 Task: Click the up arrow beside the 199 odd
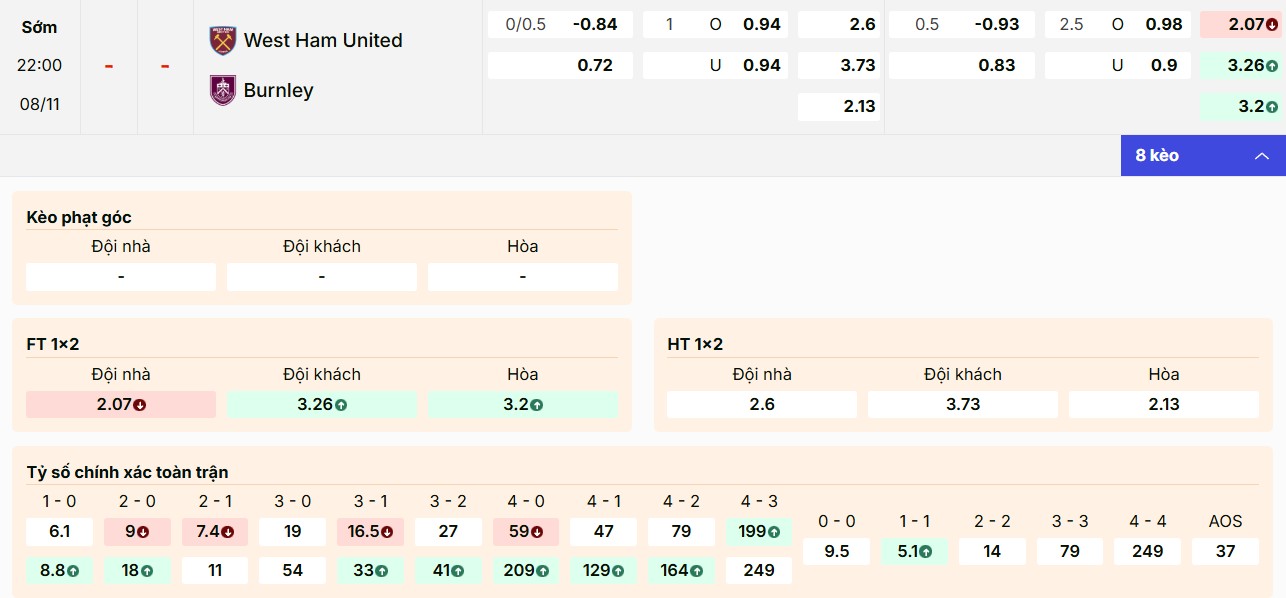tap(775, 532)
